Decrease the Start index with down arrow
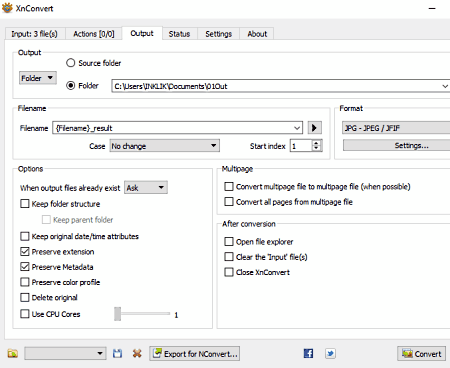 pyautogui.click(x=317, y=149)
